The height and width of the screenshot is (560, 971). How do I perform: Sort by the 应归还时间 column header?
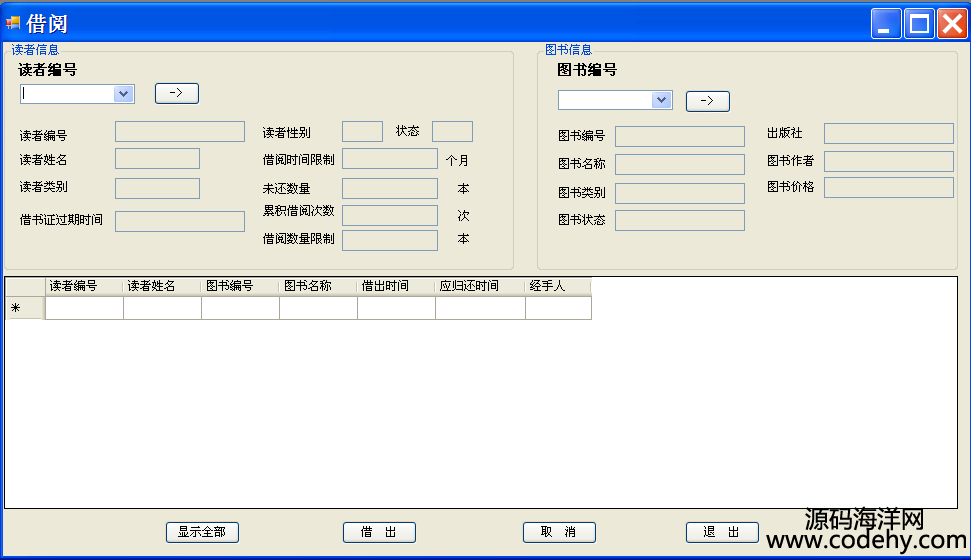coord(481,286)
